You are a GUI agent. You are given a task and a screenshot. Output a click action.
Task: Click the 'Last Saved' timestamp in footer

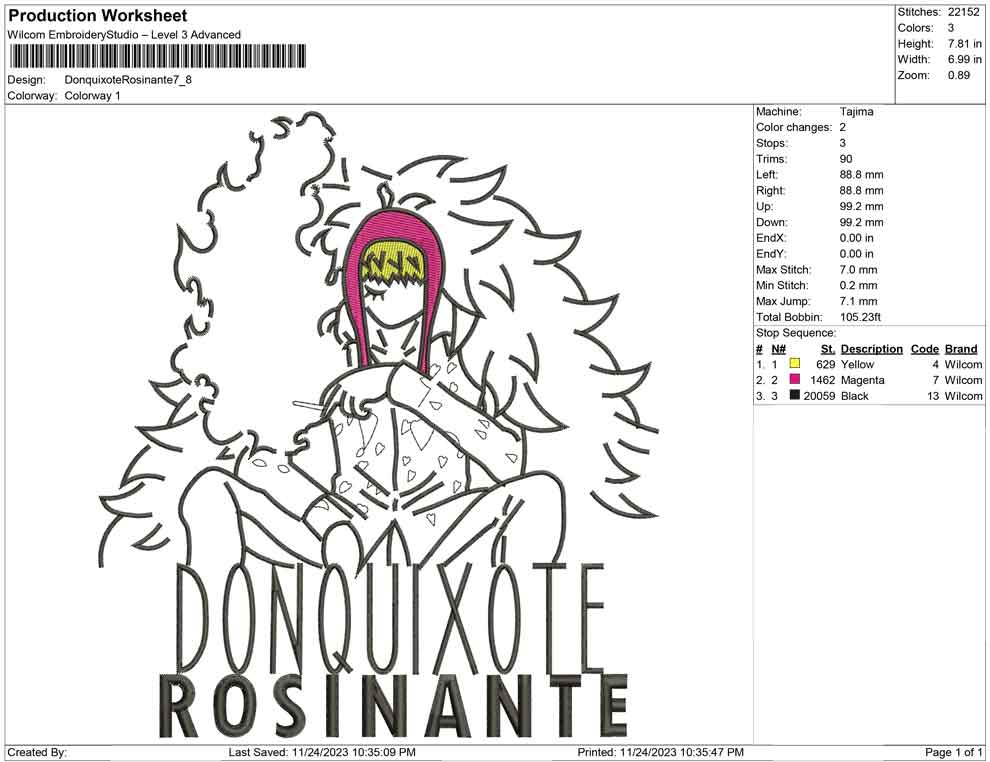coord(322,753)
